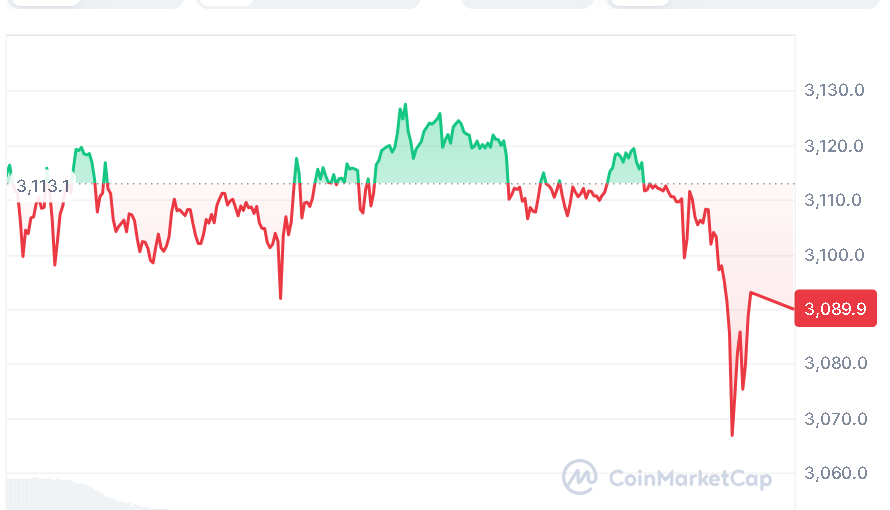This screenshot has height=510, width=890.
Task: Select the 3,120.0 price axis label
Action: pos(834,146)
